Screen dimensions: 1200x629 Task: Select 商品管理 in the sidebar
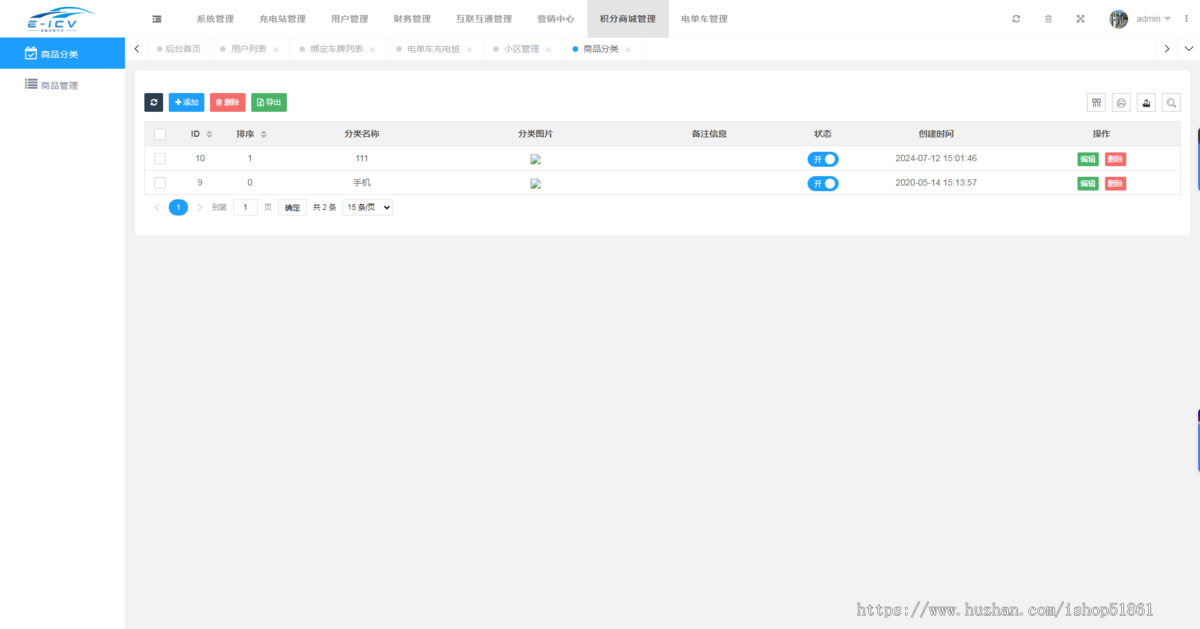pyautogui.click(x=62, y=85)
